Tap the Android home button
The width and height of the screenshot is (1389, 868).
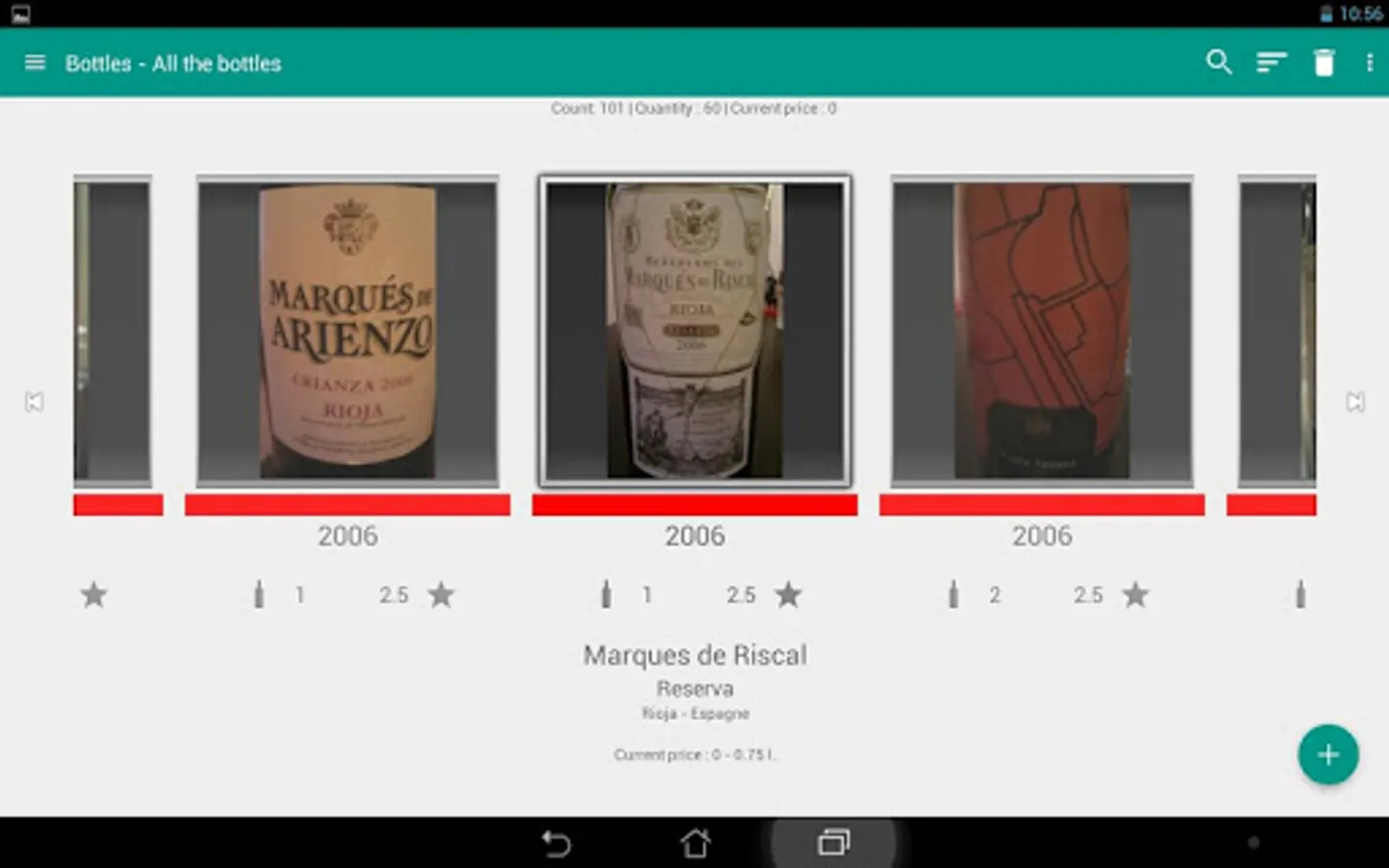pyautogui.click(x=695, y=843)
